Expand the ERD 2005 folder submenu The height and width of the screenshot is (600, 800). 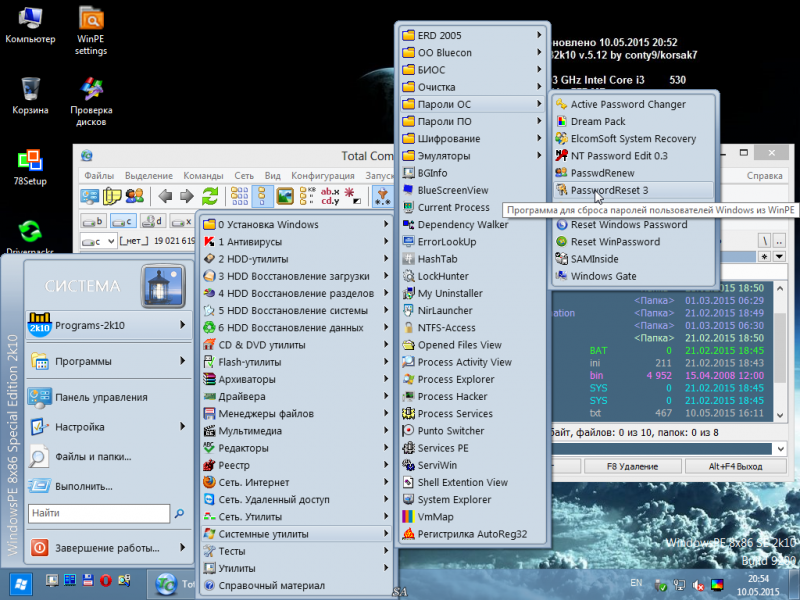[472, 35]
